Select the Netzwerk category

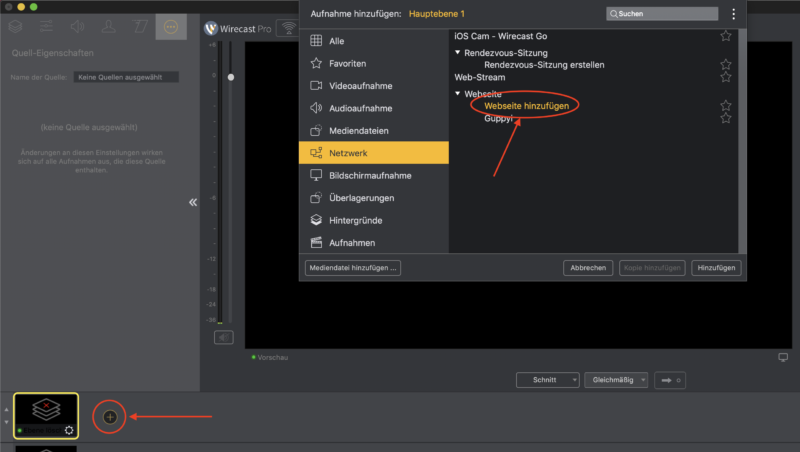[x=374, y=153]
